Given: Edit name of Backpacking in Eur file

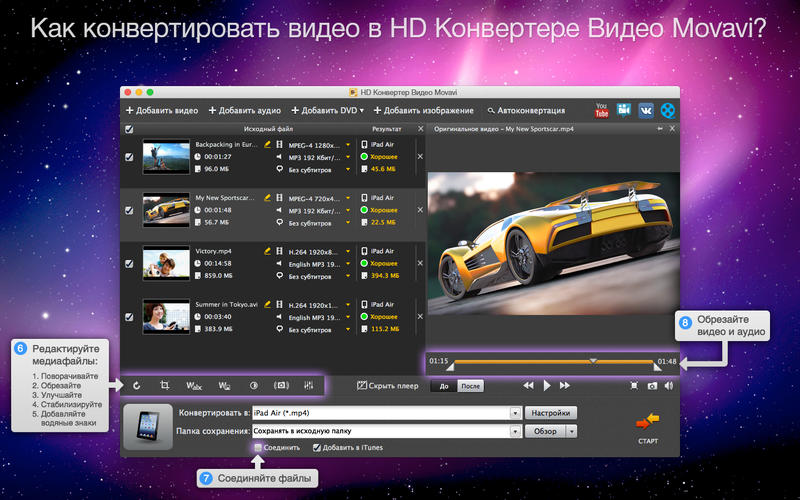Looking at the screenshot, I should coord(267,144).
